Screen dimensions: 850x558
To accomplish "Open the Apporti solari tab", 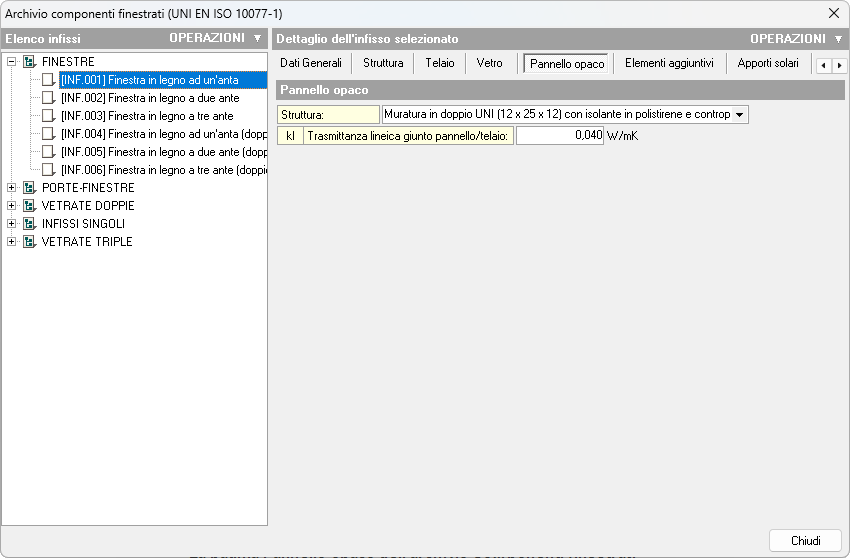I will (768, 63).
